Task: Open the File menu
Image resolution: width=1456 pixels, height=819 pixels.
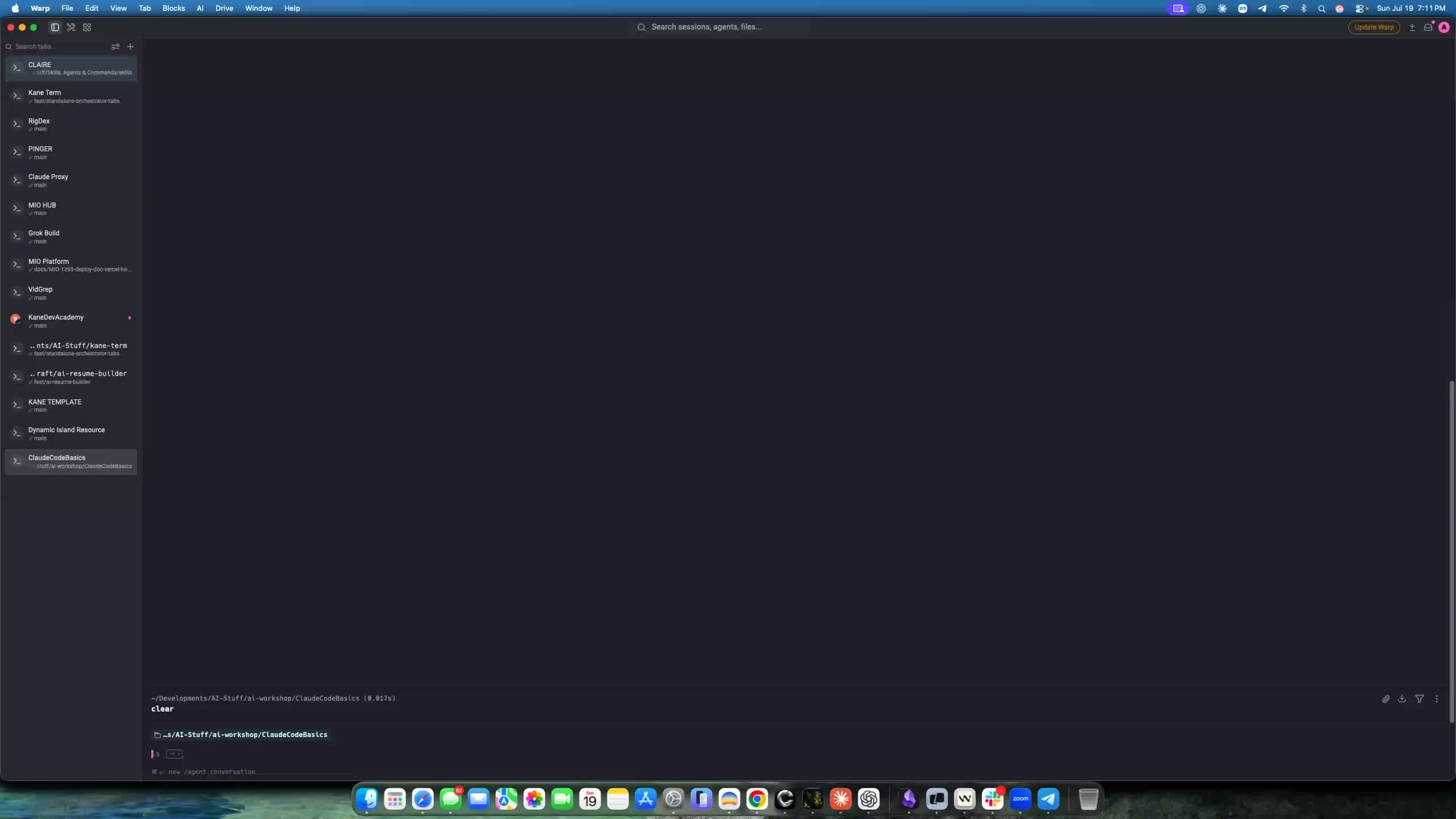Action: tap(67, 8)
